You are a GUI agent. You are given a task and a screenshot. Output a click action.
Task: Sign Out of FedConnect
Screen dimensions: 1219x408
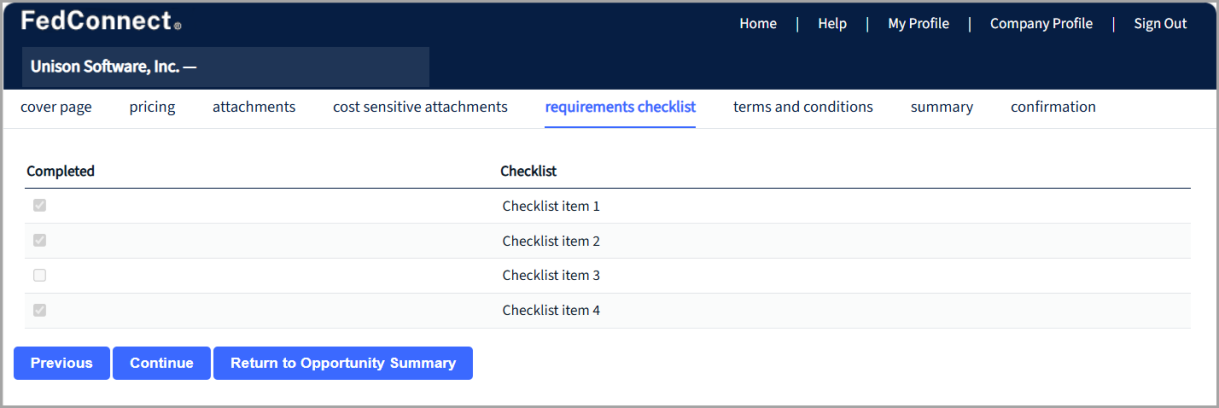tap(1160, 24)
